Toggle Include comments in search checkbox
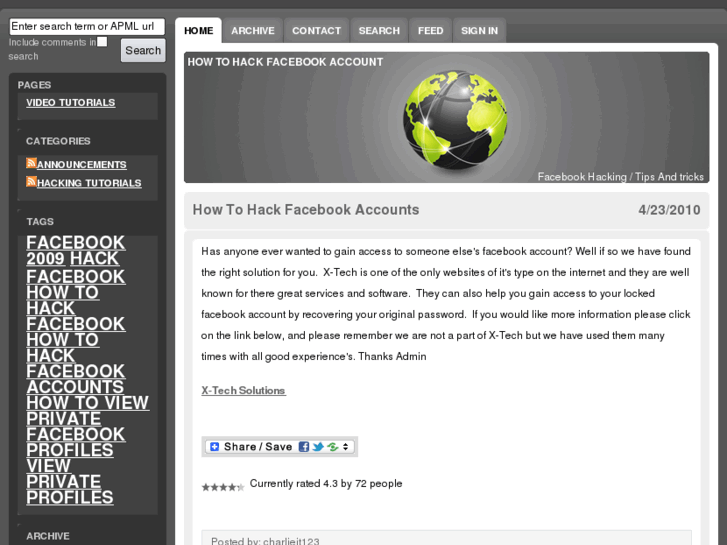 [102, 42]
